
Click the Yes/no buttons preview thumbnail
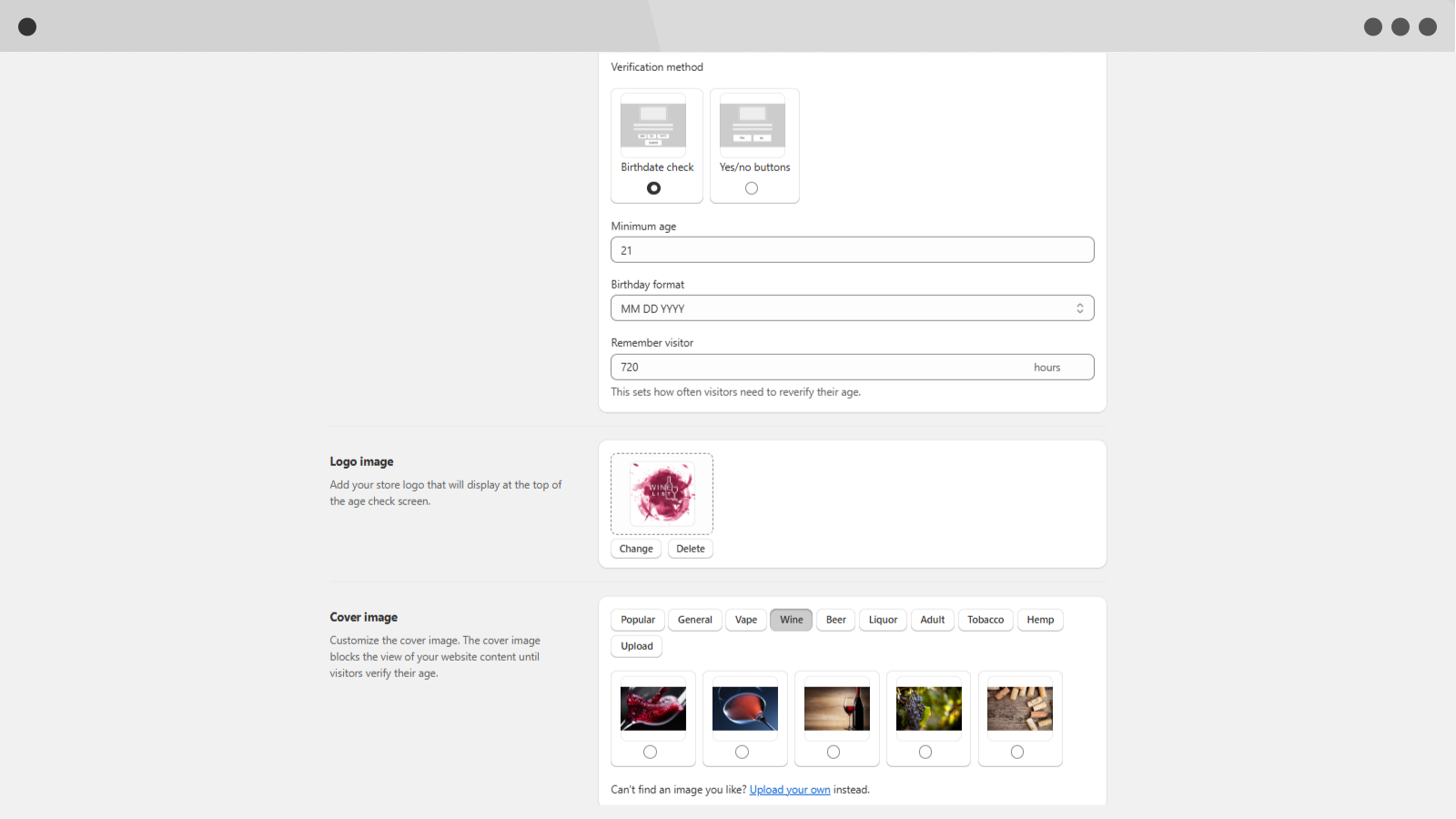tap(753, 126)
